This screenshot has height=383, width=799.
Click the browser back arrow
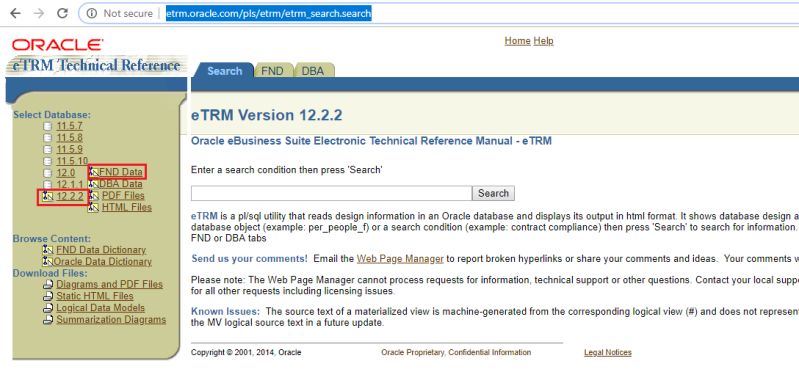point(15,13)
